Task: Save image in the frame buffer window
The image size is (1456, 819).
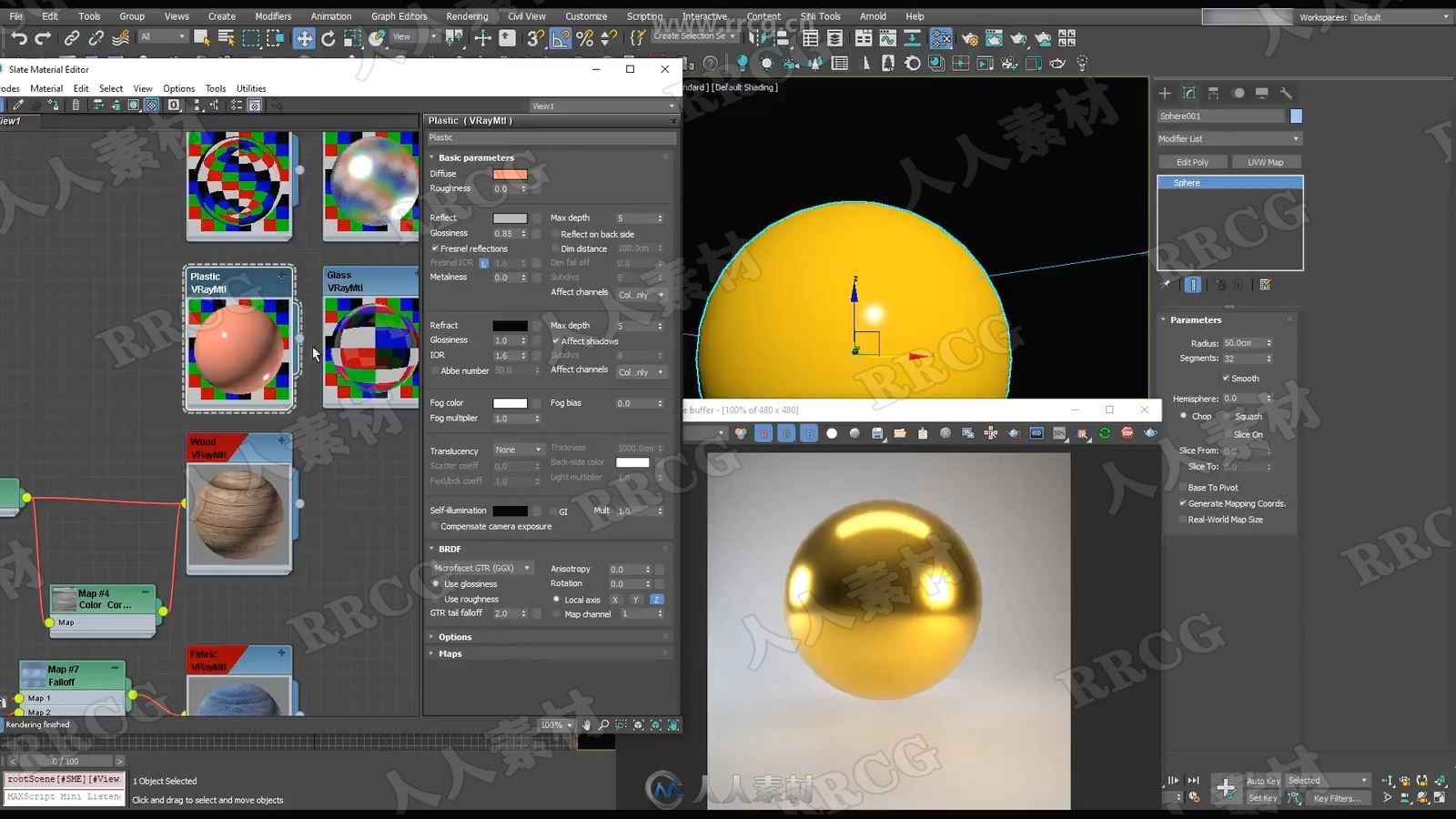Action: point(877,433)
